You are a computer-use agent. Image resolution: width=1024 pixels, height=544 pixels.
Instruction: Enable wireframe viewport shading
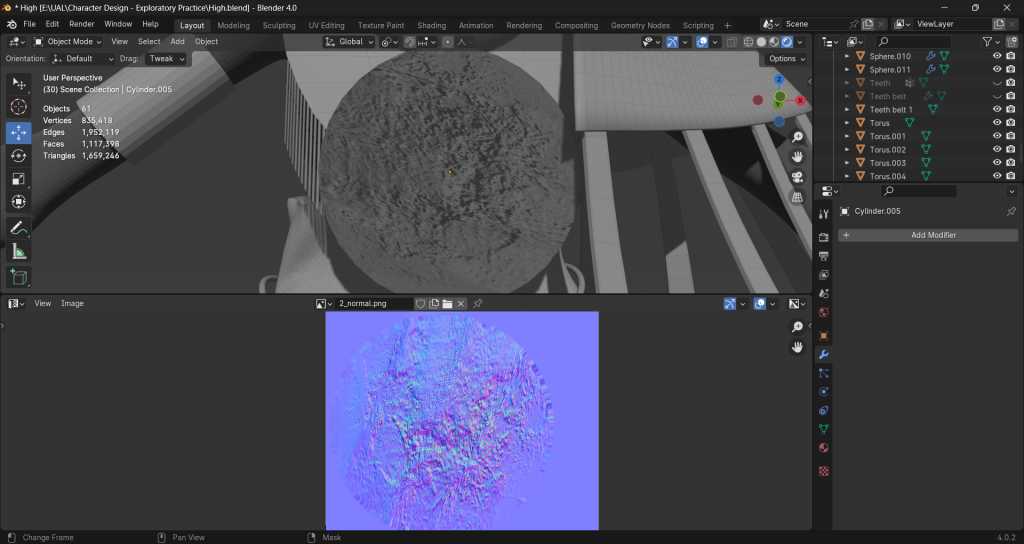coord(748,42)
